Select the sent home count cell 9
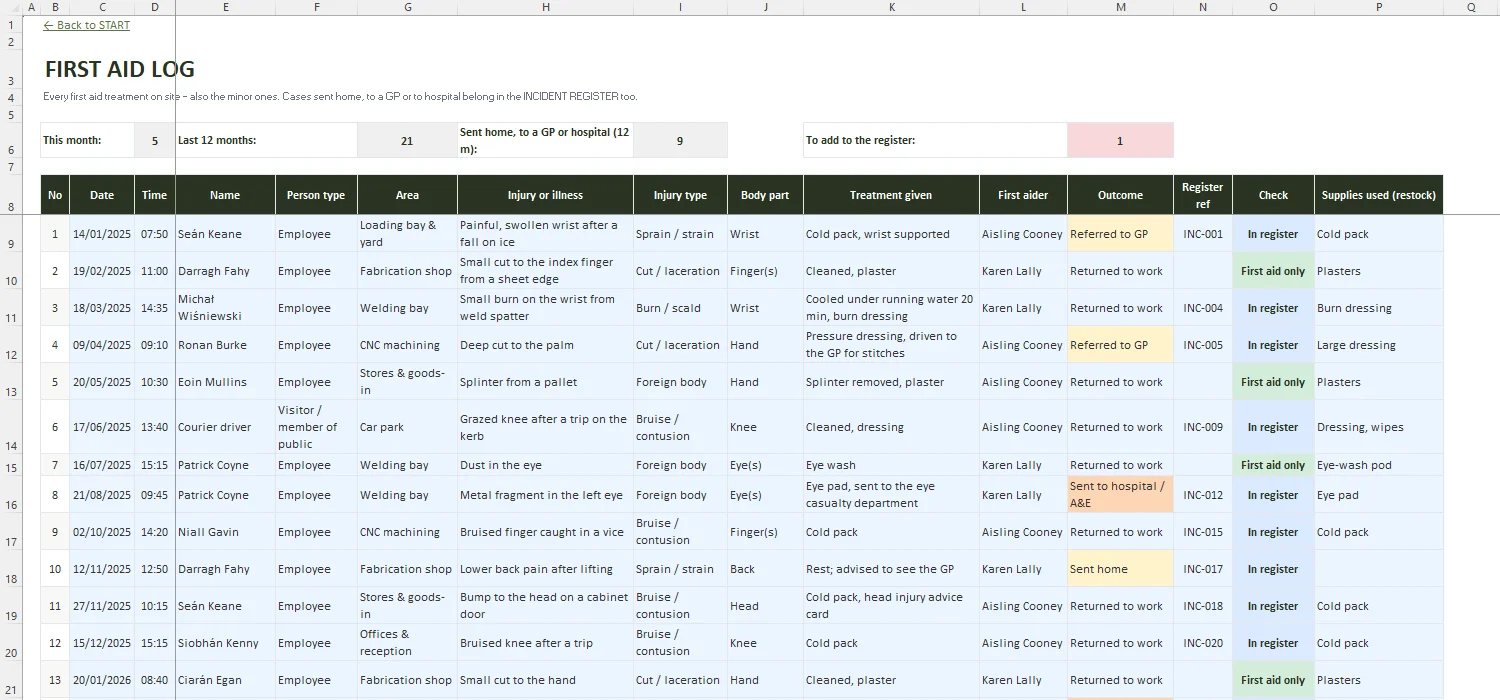The height and width of the screenshot is (700, 1500). (680, 141)
